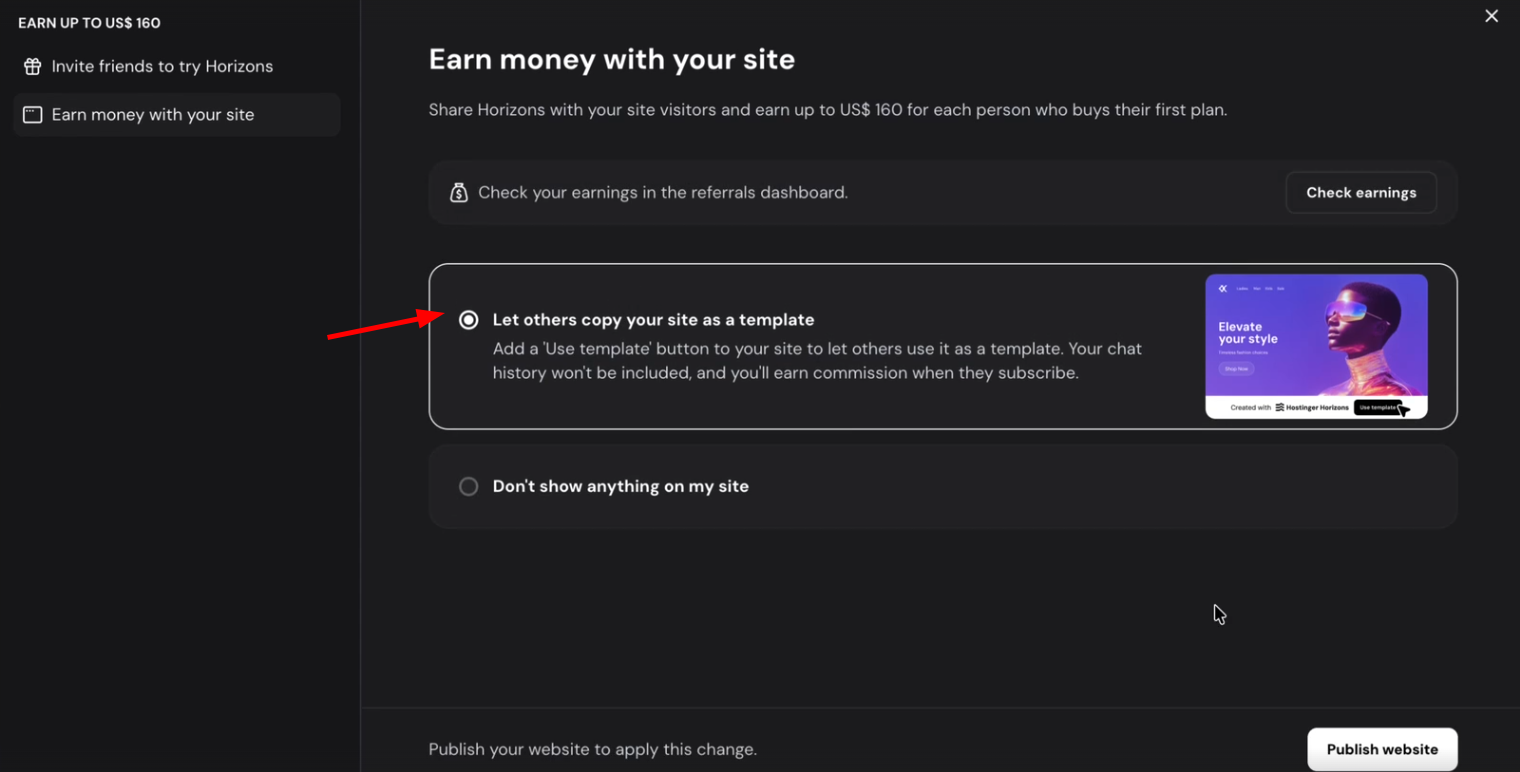Click the money bag icon in earnings banner
Viewport: 1520px width, 772px height.
[459, 193]
